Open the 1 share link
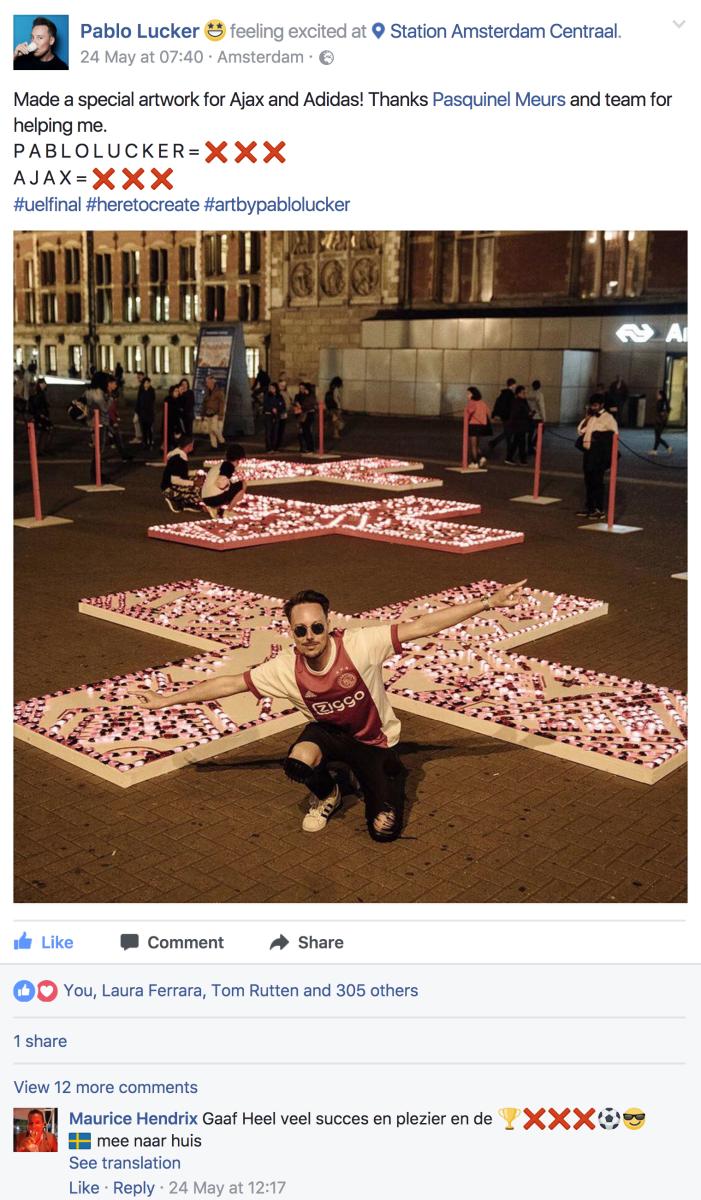The height and width of the screenshot is (1200, 701). pos(40,1041)
